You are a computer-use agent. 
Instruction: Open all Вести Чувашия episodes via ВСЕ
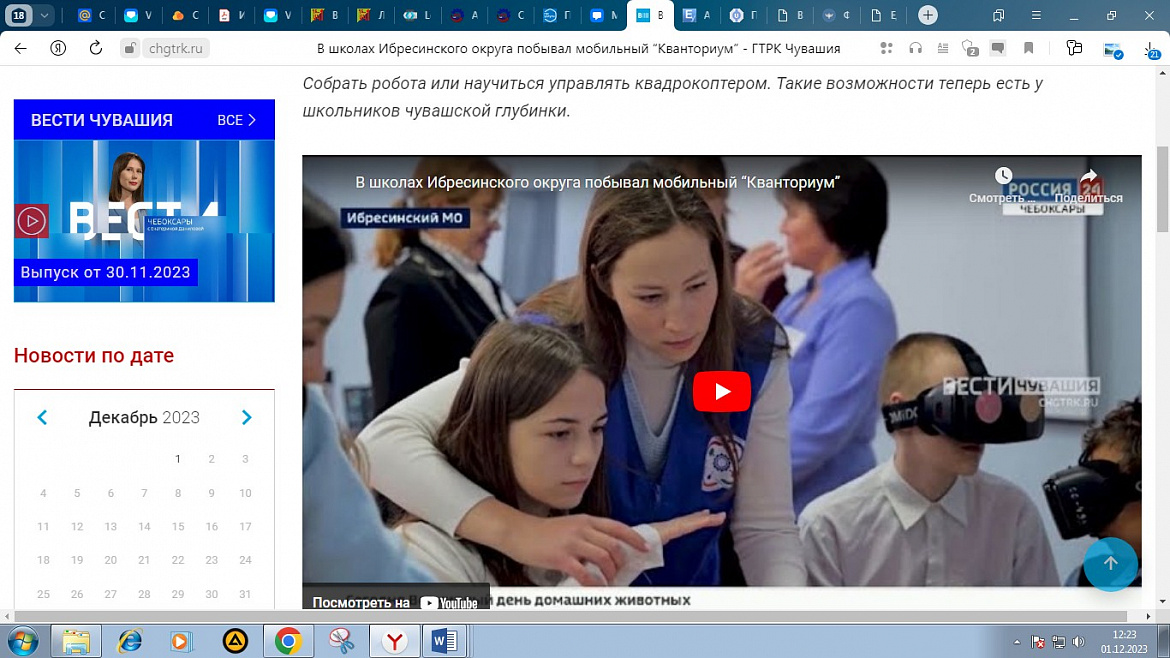pyautogui.click(x=237, y=120)
